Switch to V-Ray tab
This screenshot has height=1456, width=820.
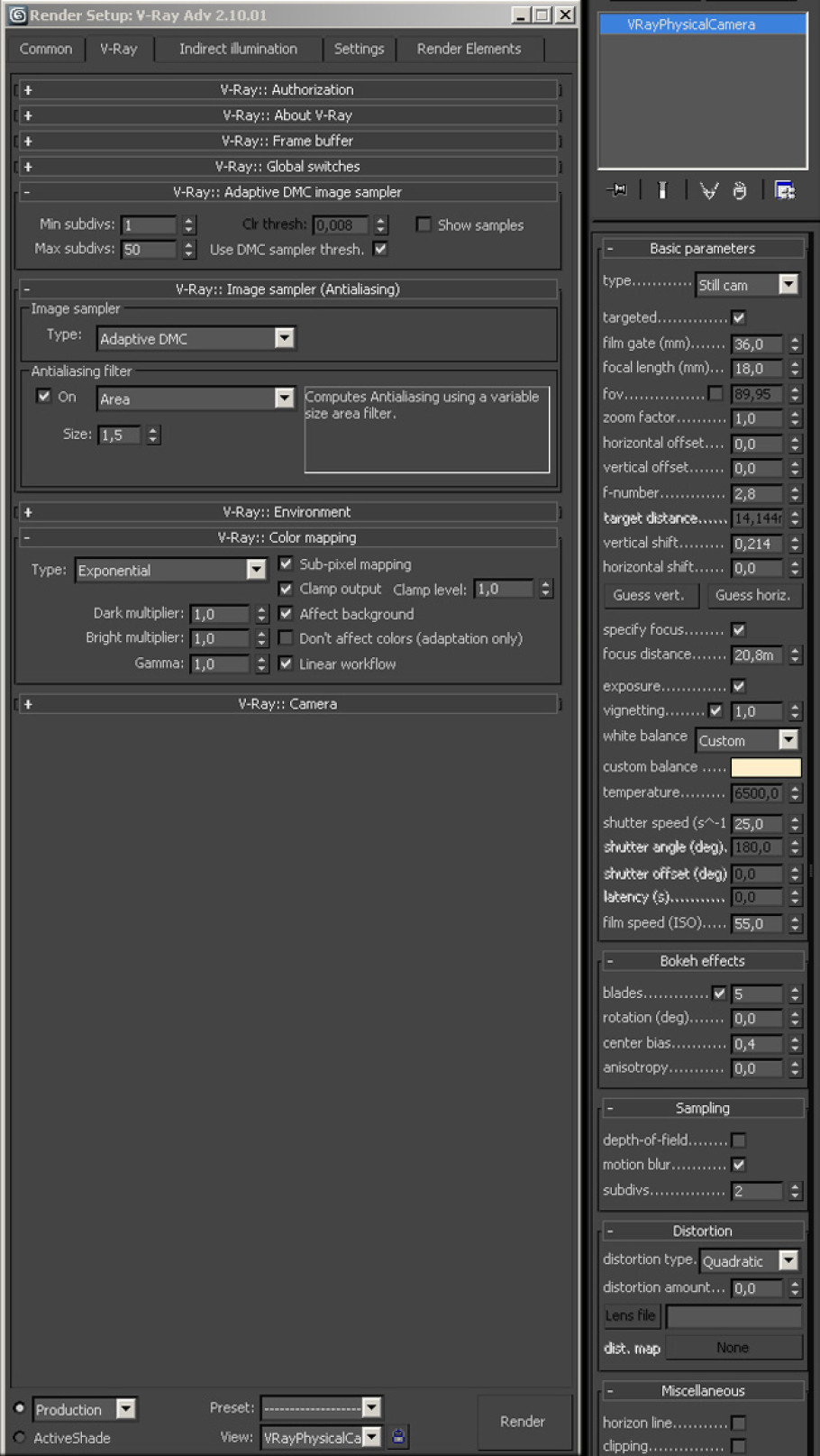pos(119,49)
